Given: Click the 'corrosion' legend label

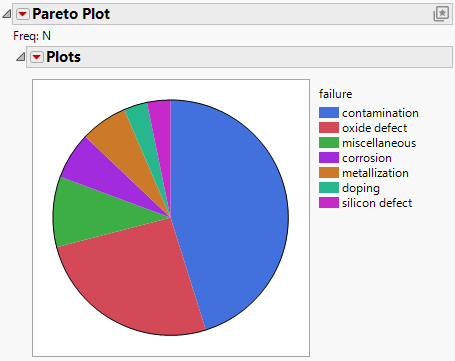Looking at the screenshot, I should [367, 158].
